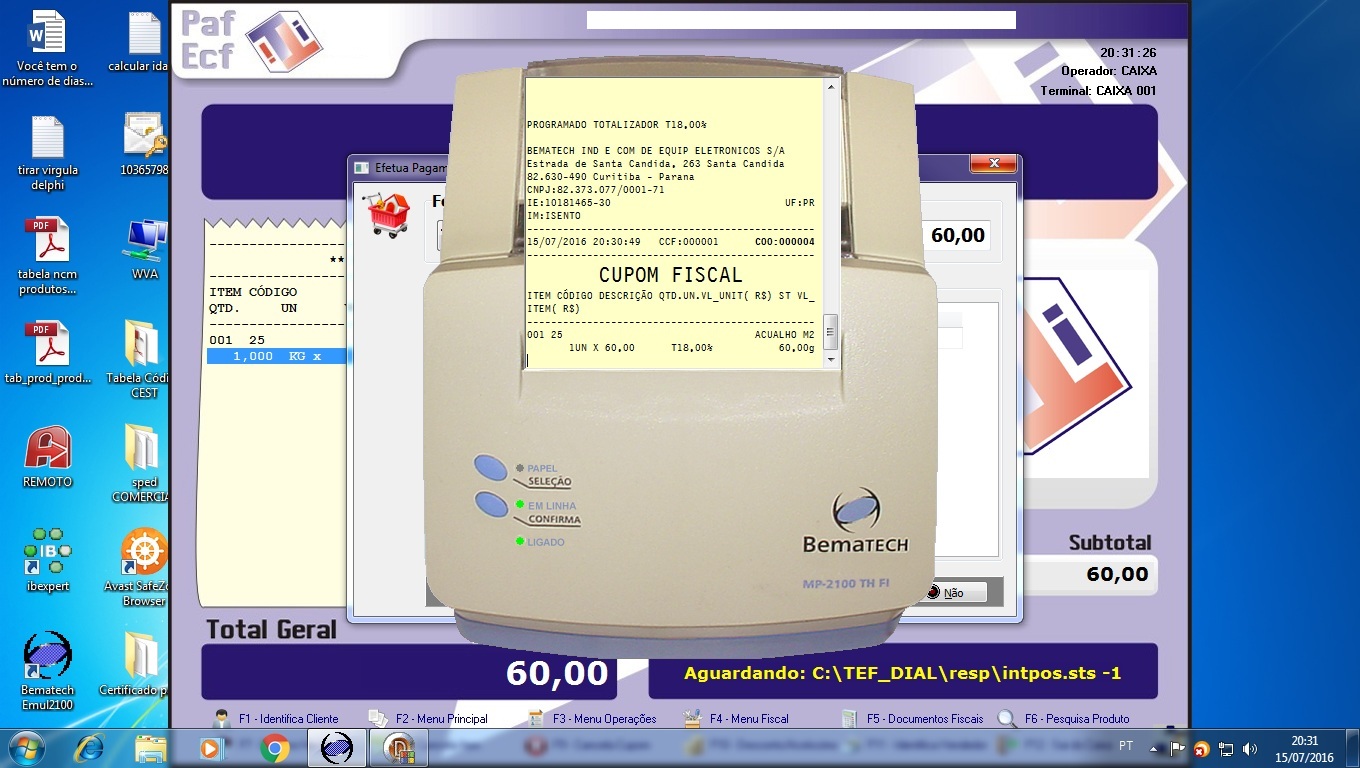Image resolution: width=1360 pixels, height=768 pixels.
Task: Switch to the Bematech emulator taskbar button
Action: click(336, 748)
